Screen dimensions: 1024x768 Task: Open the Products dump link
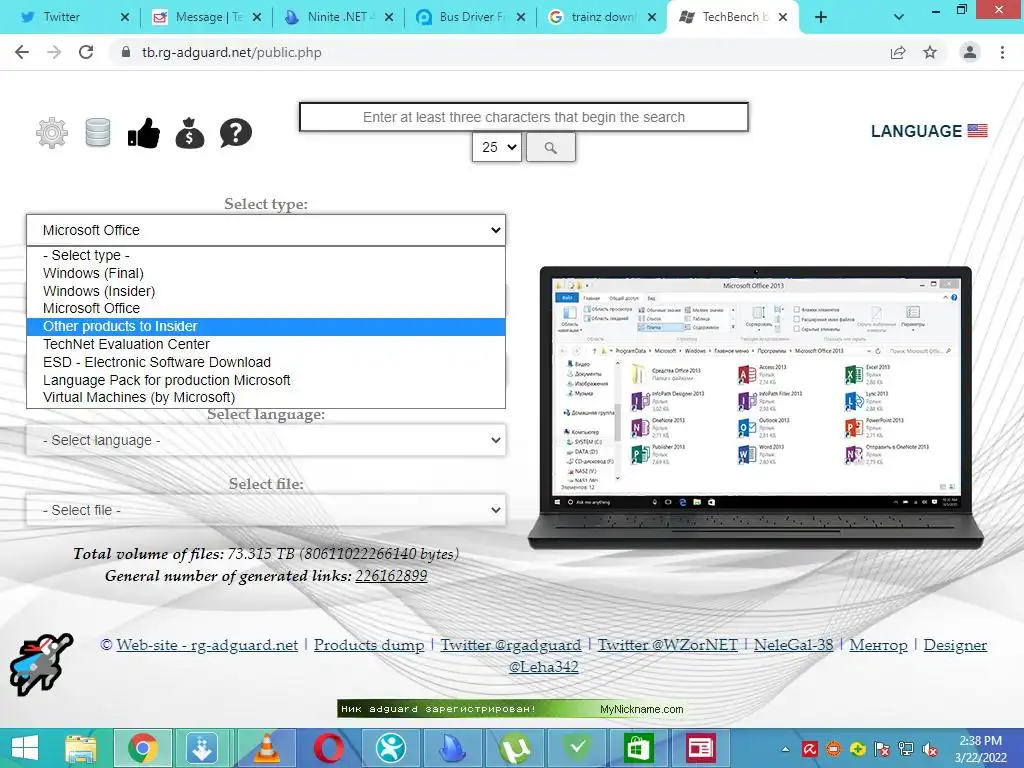point(369,645)
